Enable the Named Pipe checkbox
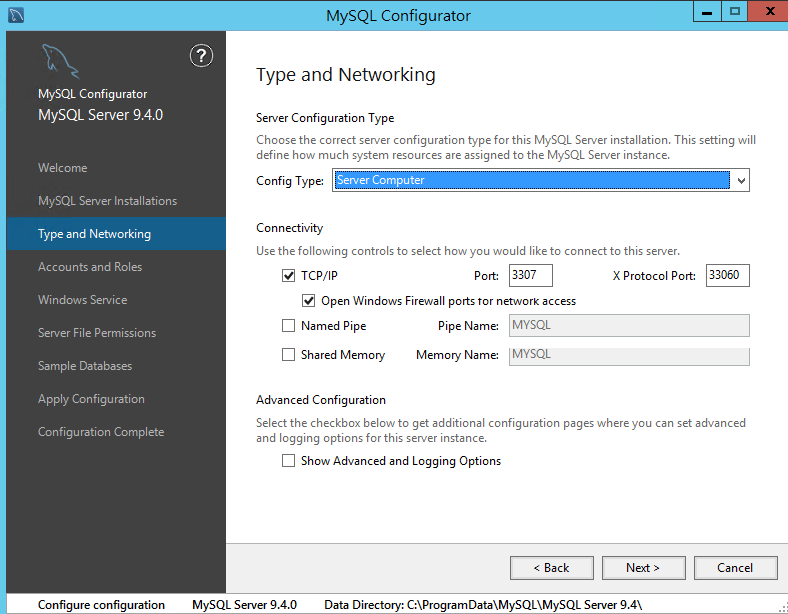The height and width of the screenshot is (614, 788). [x=288, y=326]
